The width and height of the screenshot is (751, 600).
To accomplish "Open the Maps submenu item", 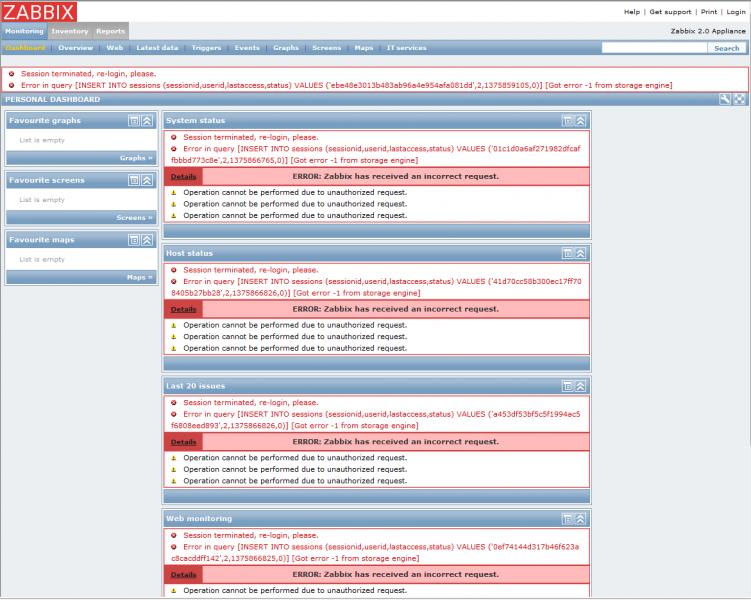I will pos(364,48).
